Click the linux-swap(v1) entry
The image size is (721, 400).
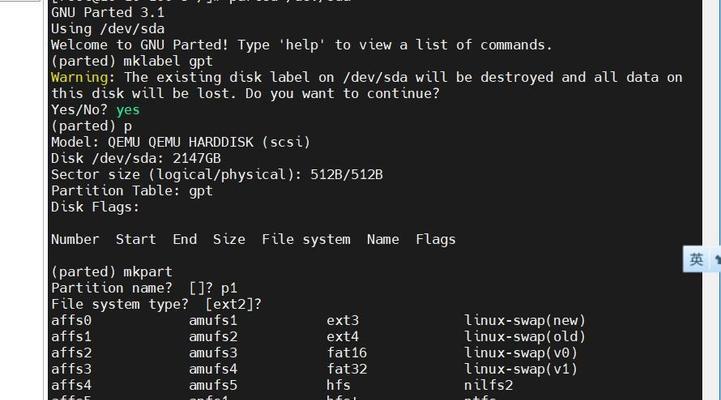pos(521,369)
